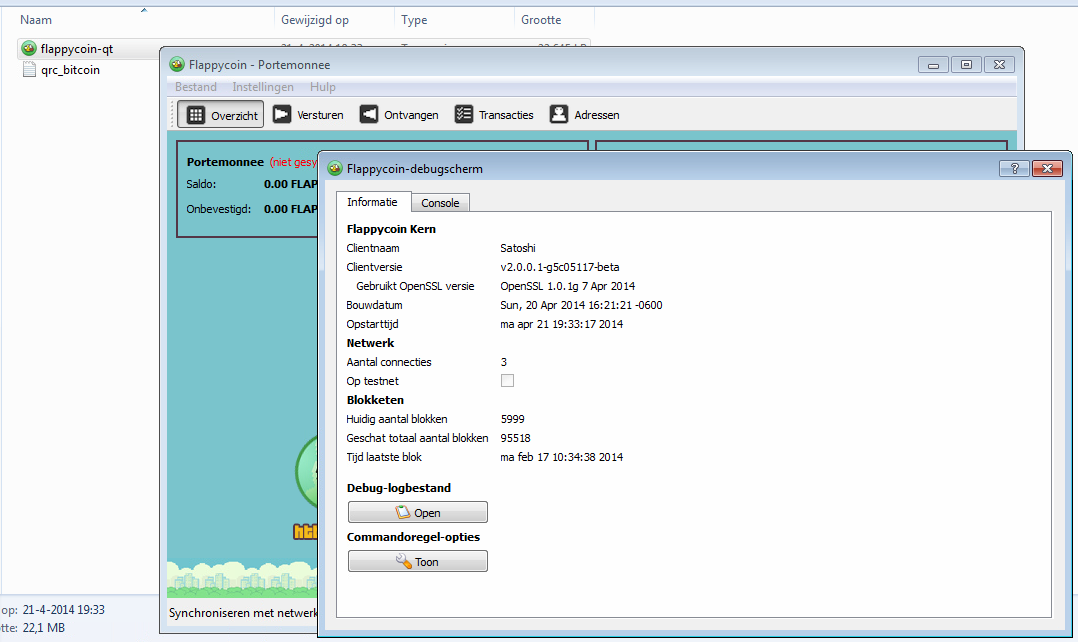This screenshot has height=642, width=1078.
Task: Click the Saldo 0.00 FLAP amount
Action: (x=291, y=184)
